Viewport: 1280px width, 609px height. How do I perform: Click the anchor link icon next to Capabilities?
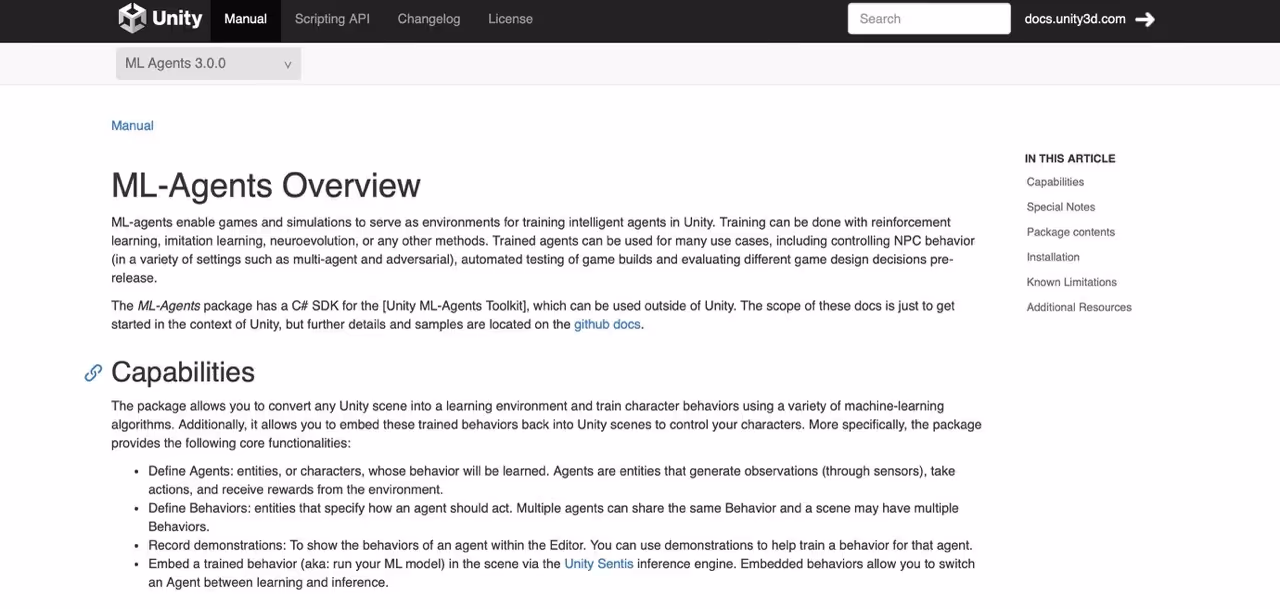click(x=92, y=372)
